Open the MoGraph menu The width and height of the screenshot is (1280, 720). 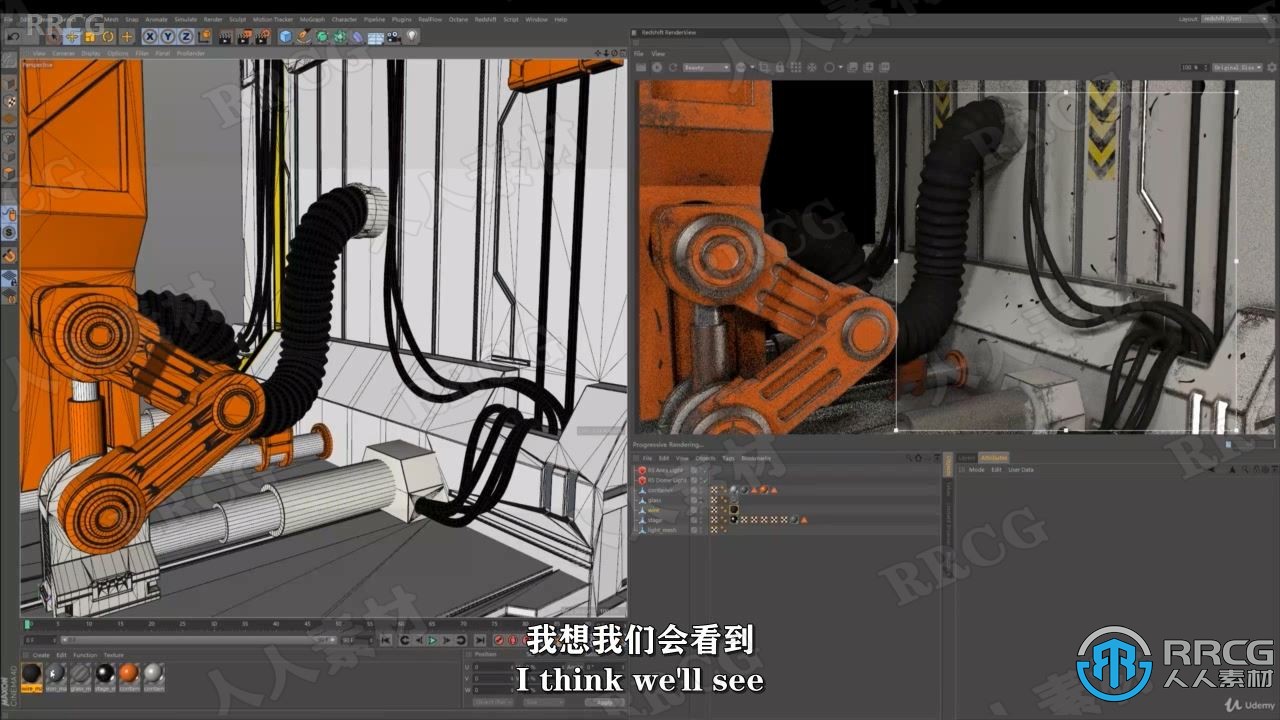click(312, 19)
